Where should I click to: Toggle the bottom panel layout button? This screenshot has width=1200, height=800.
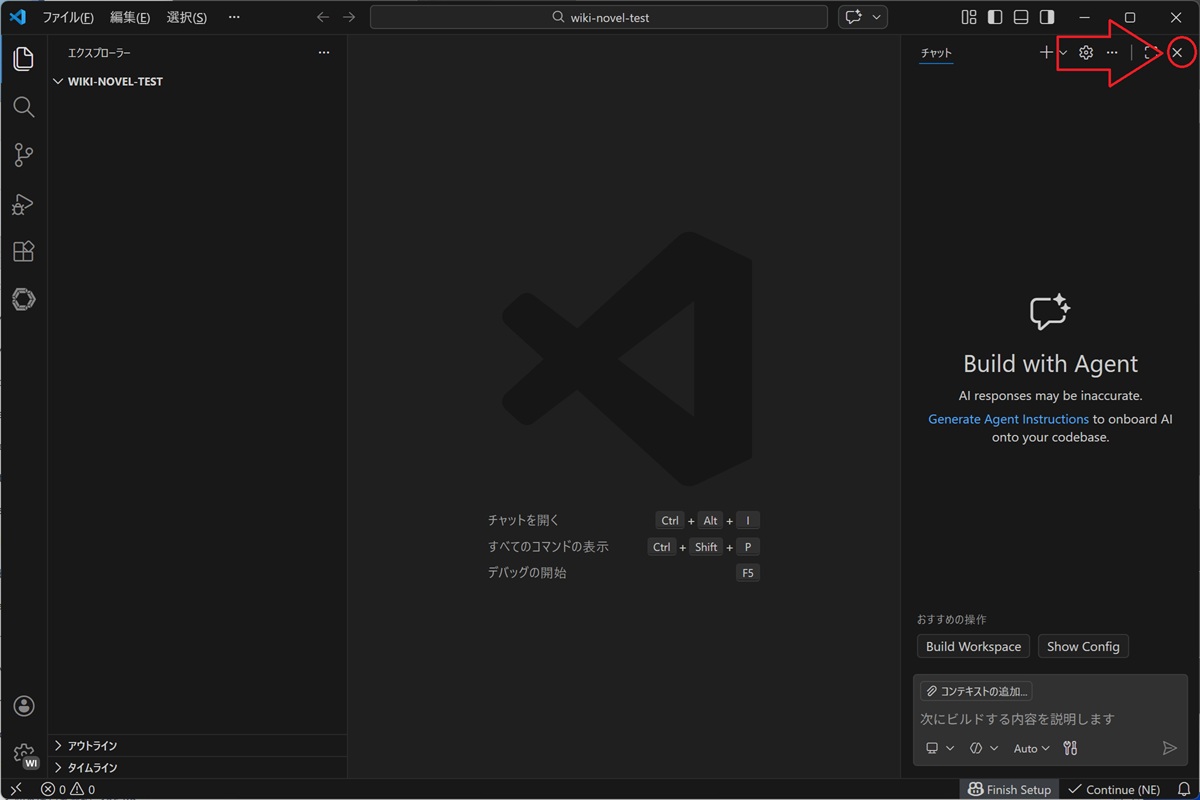coord(1021,17)
